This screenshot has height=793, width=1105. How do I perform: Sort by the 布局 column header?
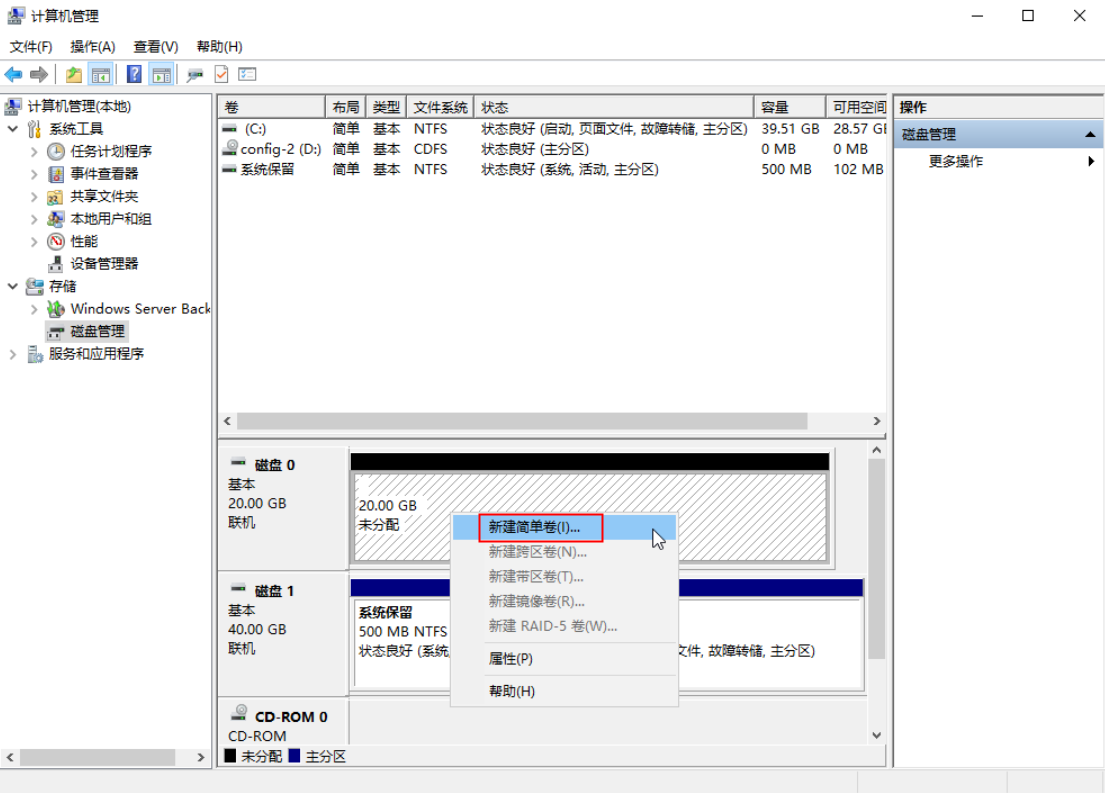coord(345,107)
